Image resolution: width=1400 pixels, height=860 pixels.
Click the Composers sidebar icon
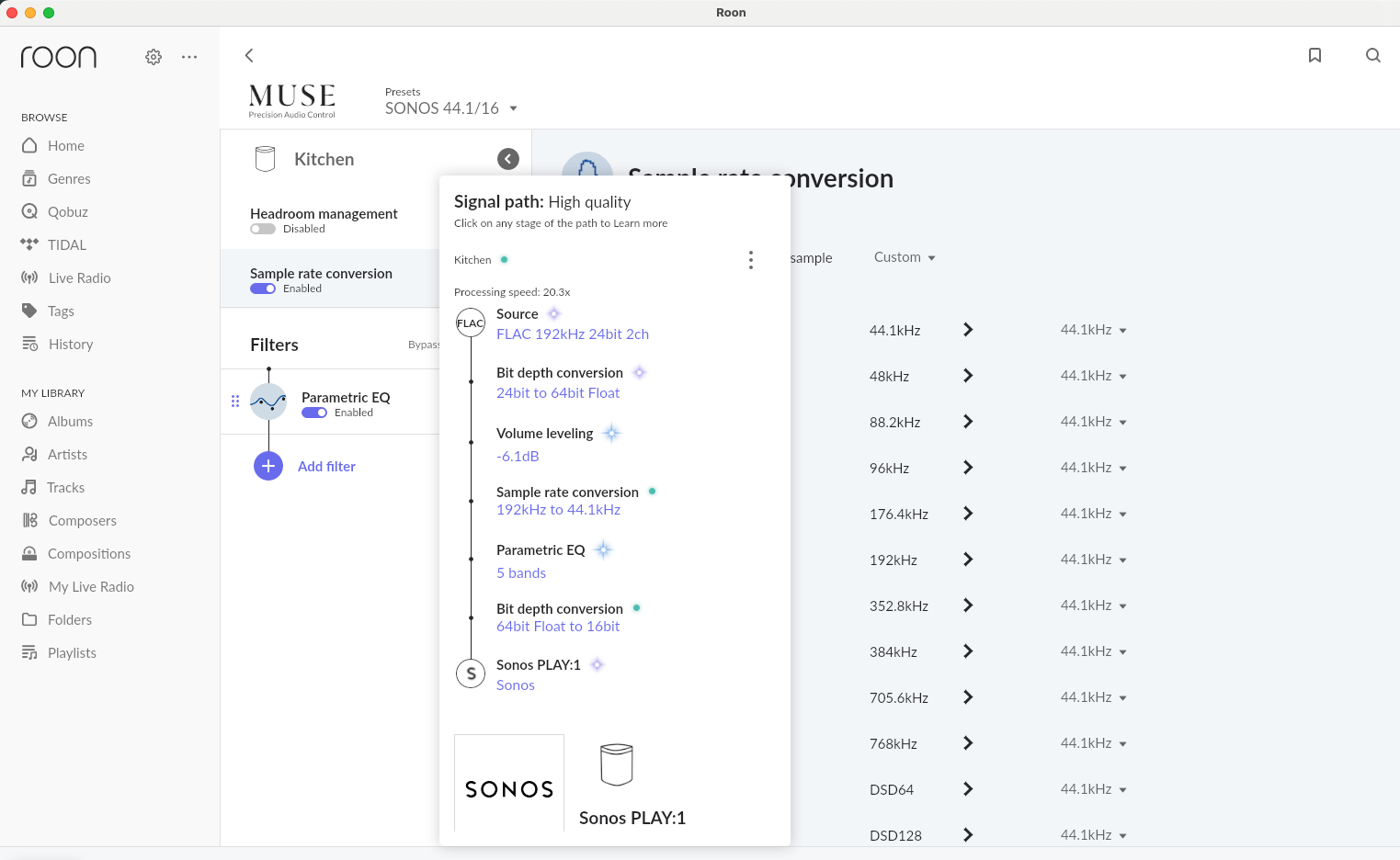pos(29,520)
